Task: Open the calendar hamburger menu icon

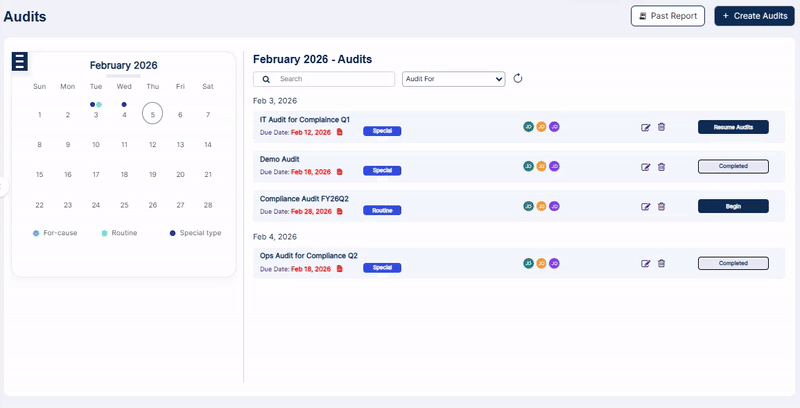Action: [19, 61]
